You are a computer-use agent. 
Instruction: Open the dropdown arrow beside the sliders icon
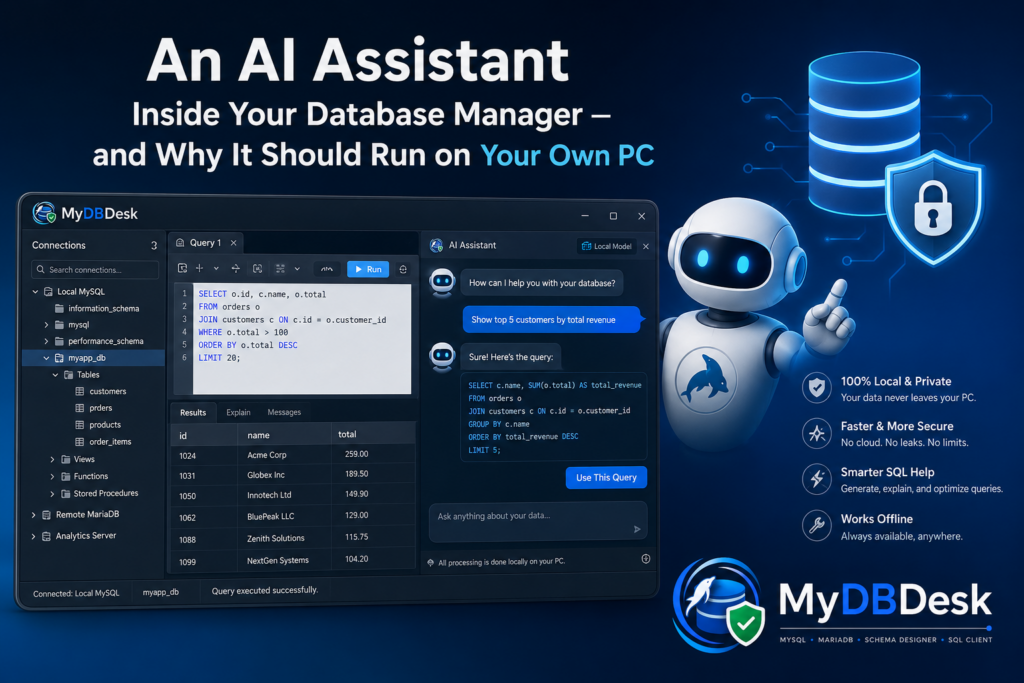click(x=297, y=268)
